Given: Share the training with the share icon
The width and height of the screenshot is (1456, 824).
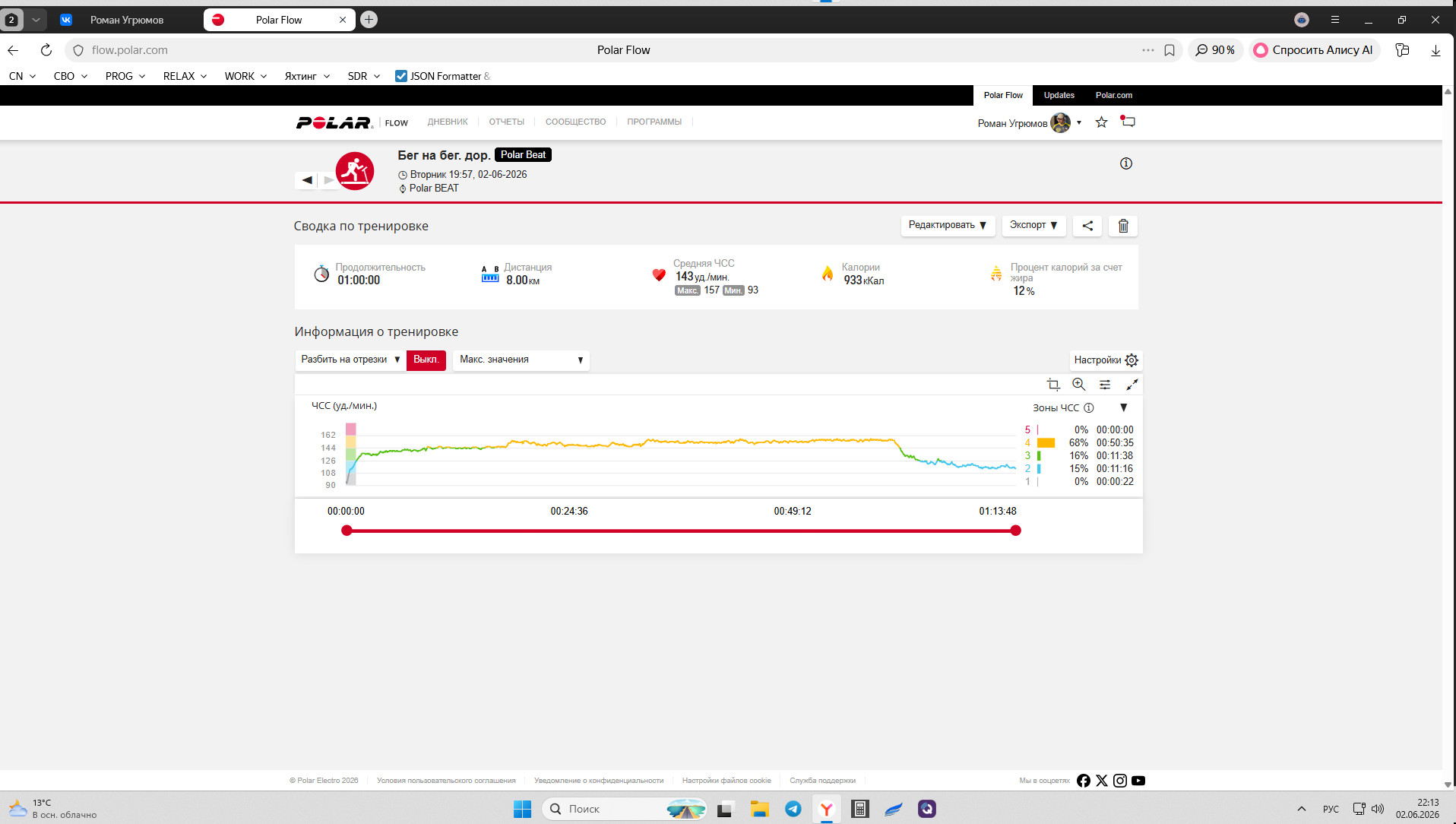Looking at the screenshot, I should tap(1087, 226).
